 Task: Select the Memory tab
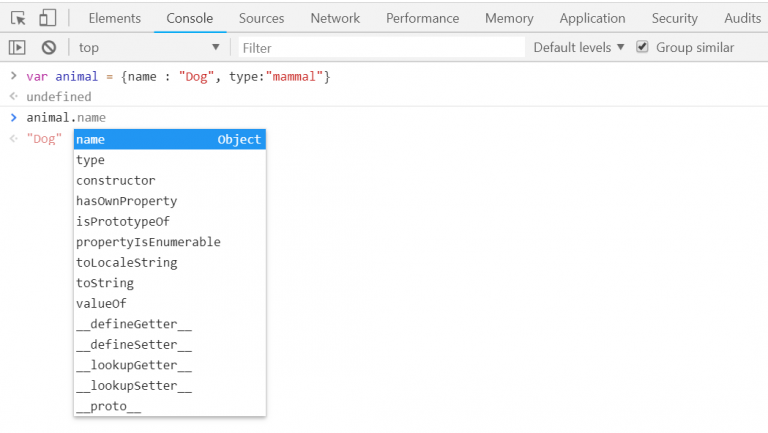[x=509, y=18]
